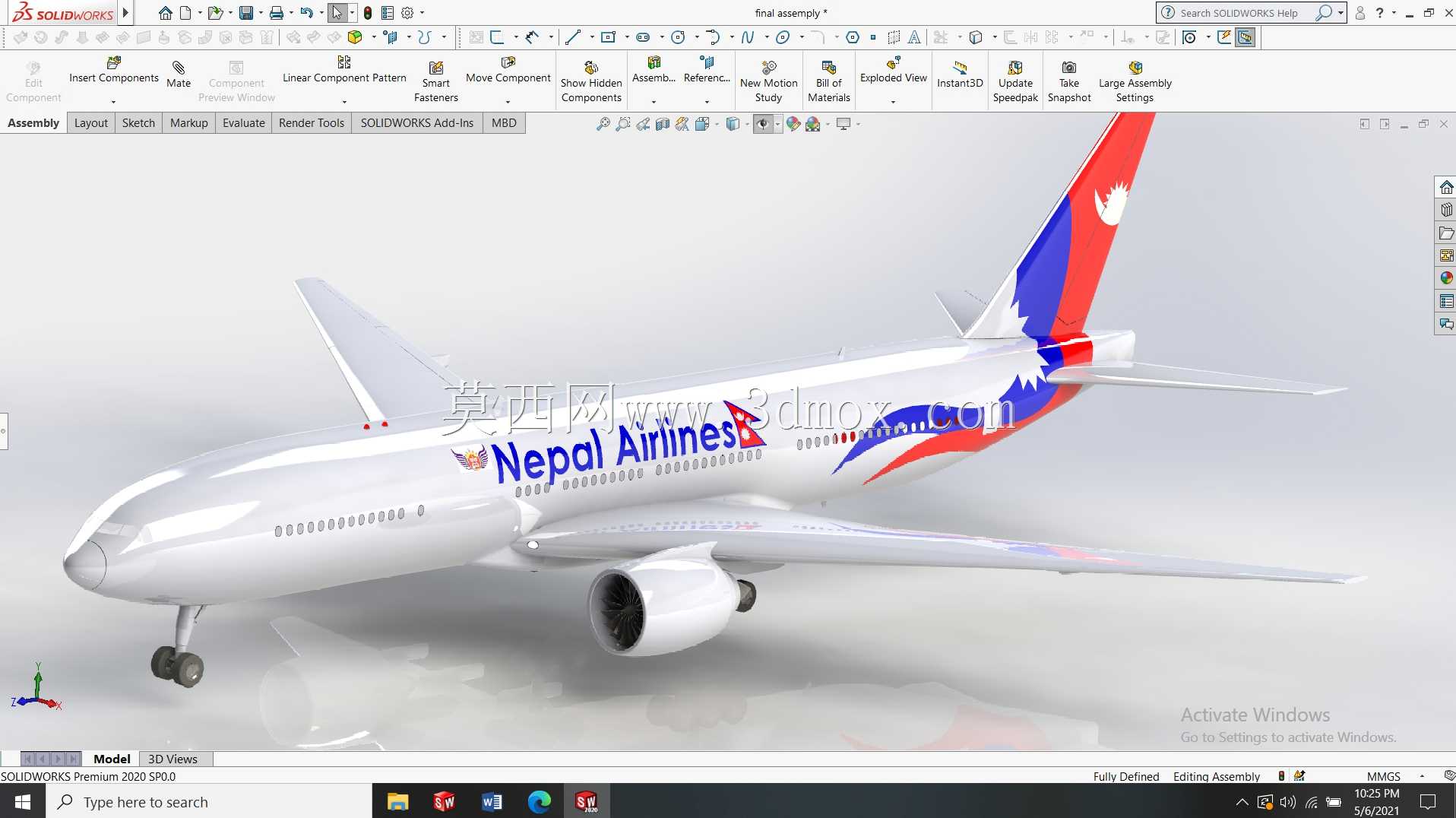Switch to the 3D Views bottom tab

173,759
